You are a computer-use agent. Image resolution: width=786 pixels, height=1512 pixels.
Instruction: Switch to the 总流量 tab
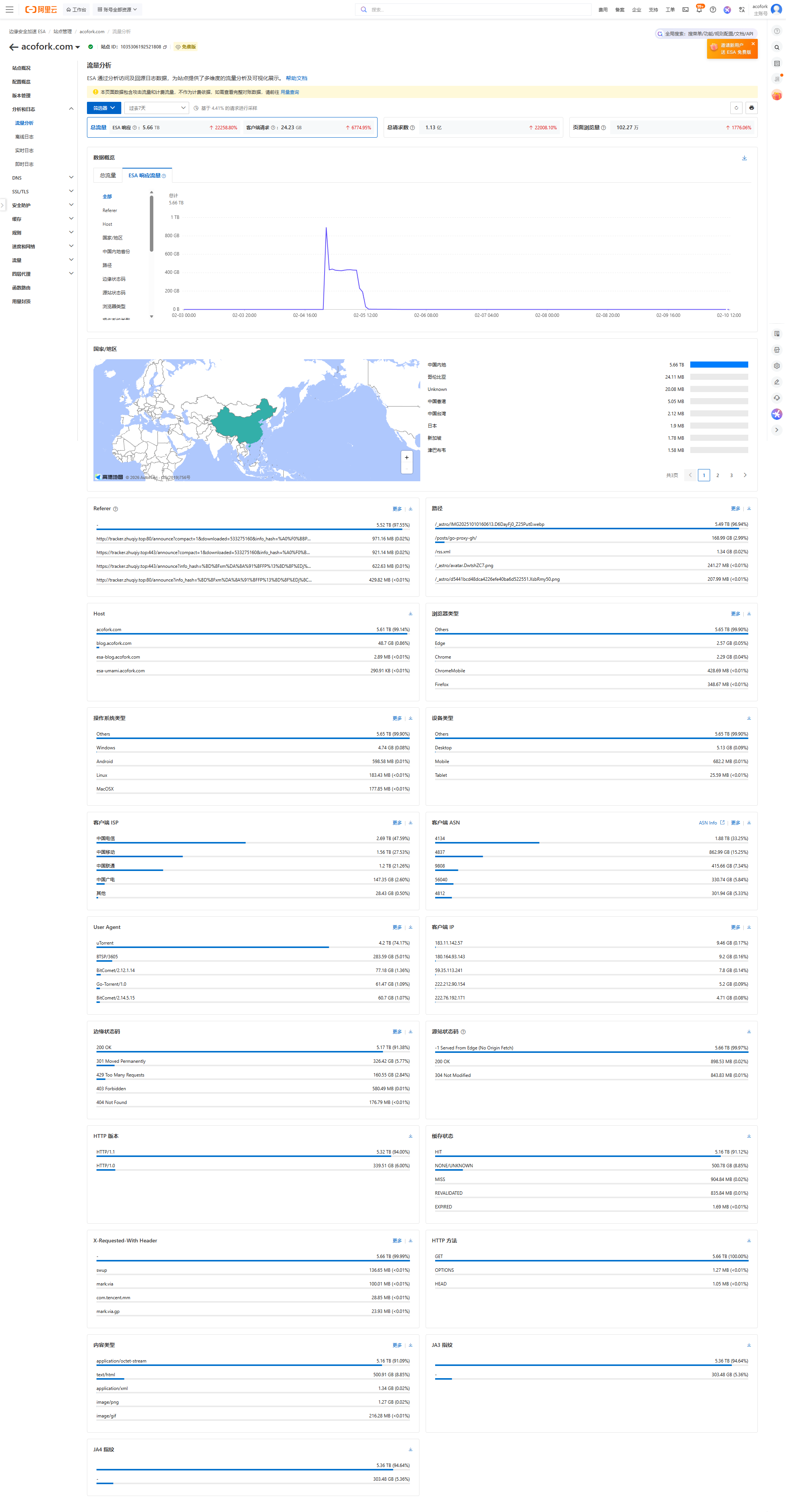(108, 175)
